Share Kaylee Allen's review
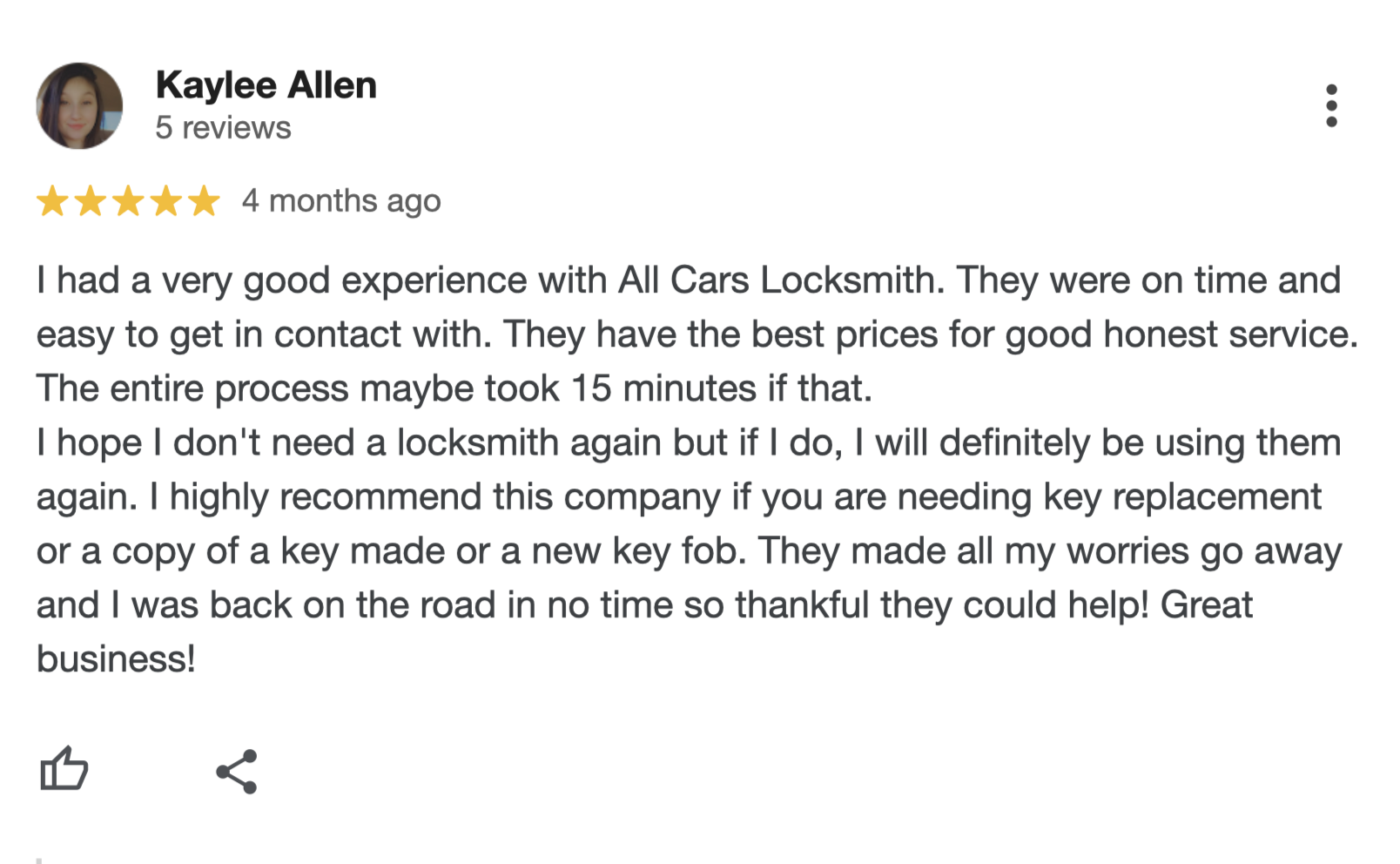 pos(237,771)
